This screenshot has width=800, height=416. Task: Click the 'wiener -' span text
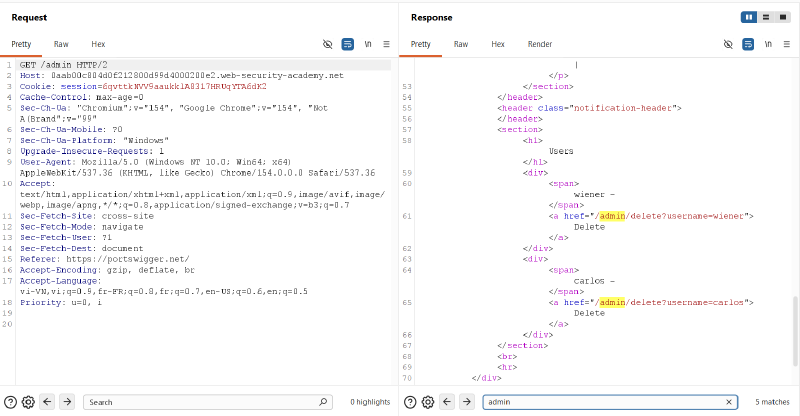point(594,194)
